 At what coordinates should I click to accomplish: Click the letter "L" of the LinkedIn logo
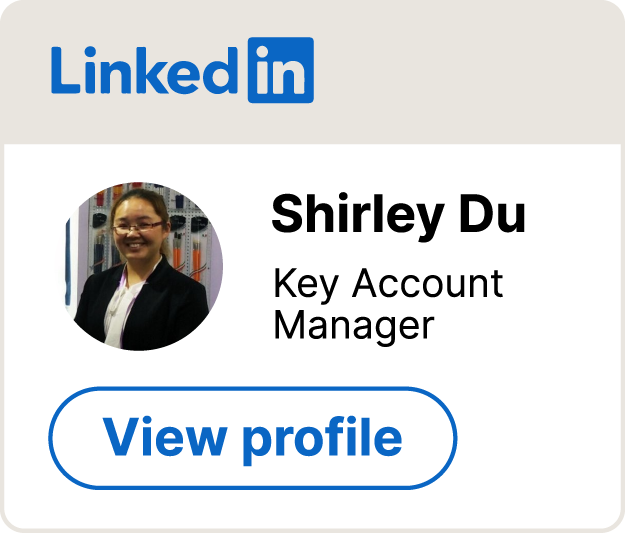[x=64, y=72]
